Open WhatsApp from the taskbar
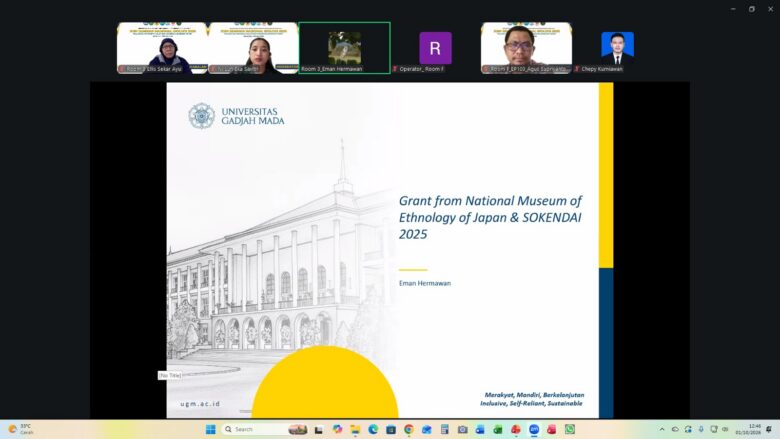The image size is (780, 439). pyautogui.click(x=570, y=429)
